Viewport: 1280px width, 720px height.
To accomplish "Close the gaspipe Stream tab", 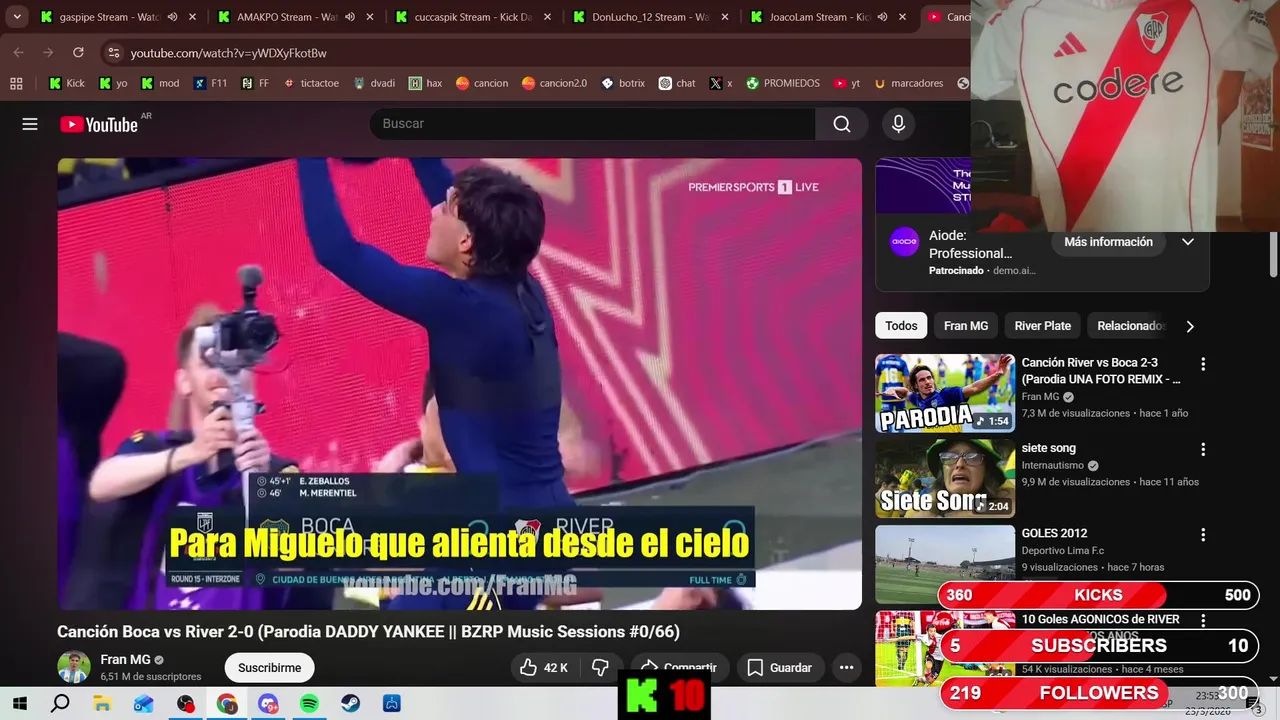I will 193,17.
